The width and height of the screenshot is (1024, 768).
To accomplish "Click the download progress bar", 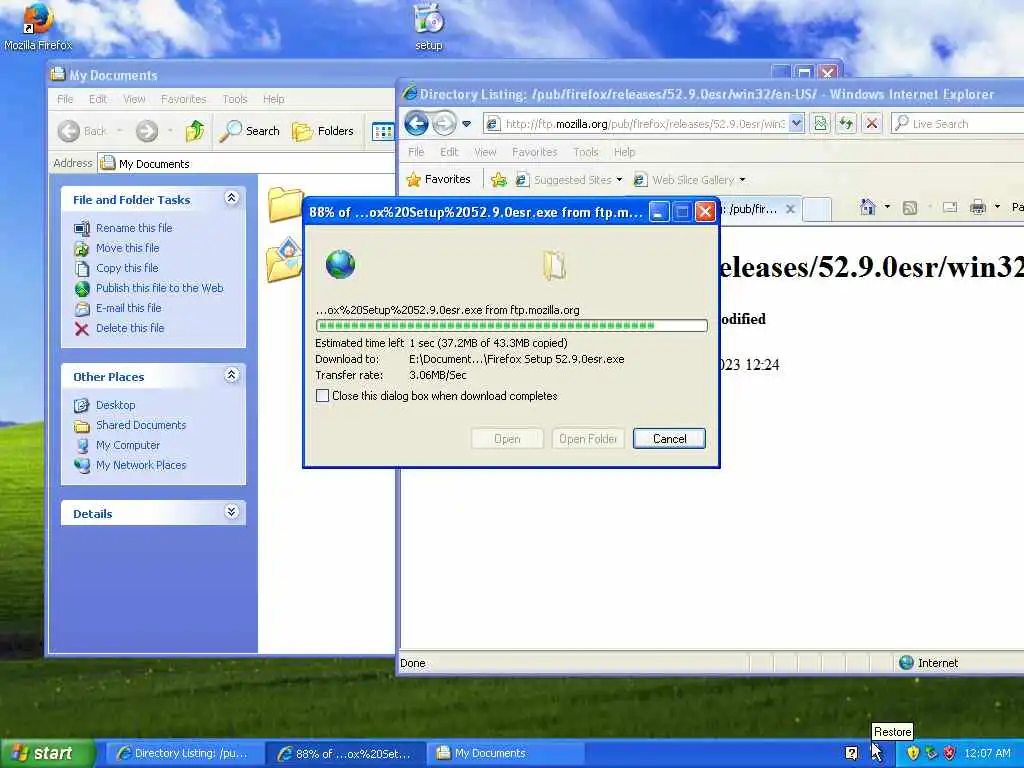I will pyautogui.click(x=511, y=325).
